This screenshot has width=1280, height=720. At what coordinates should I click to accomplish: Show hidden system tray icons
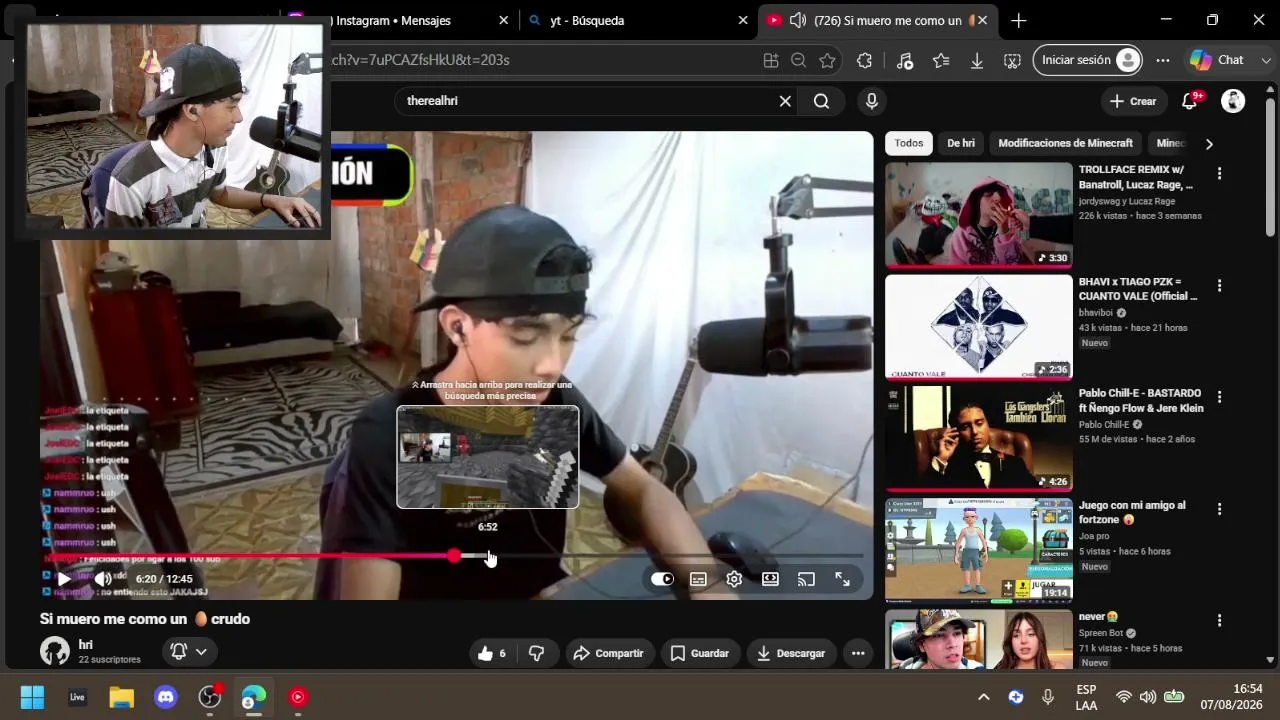pyautogui.click(x=983, y=697)
